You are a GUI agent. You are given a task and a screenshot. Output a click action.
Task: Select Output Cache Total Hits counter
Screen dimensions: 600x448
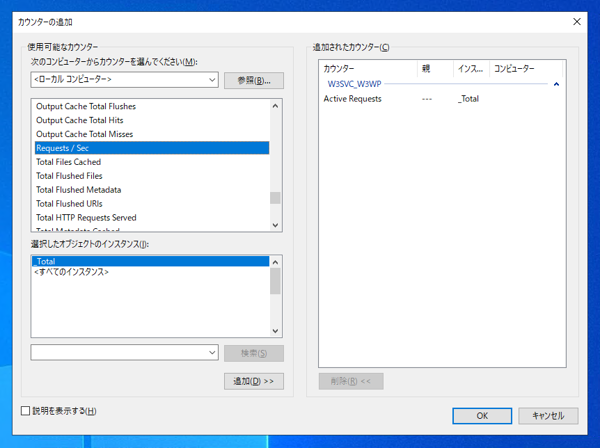click(x=152, y=120)
